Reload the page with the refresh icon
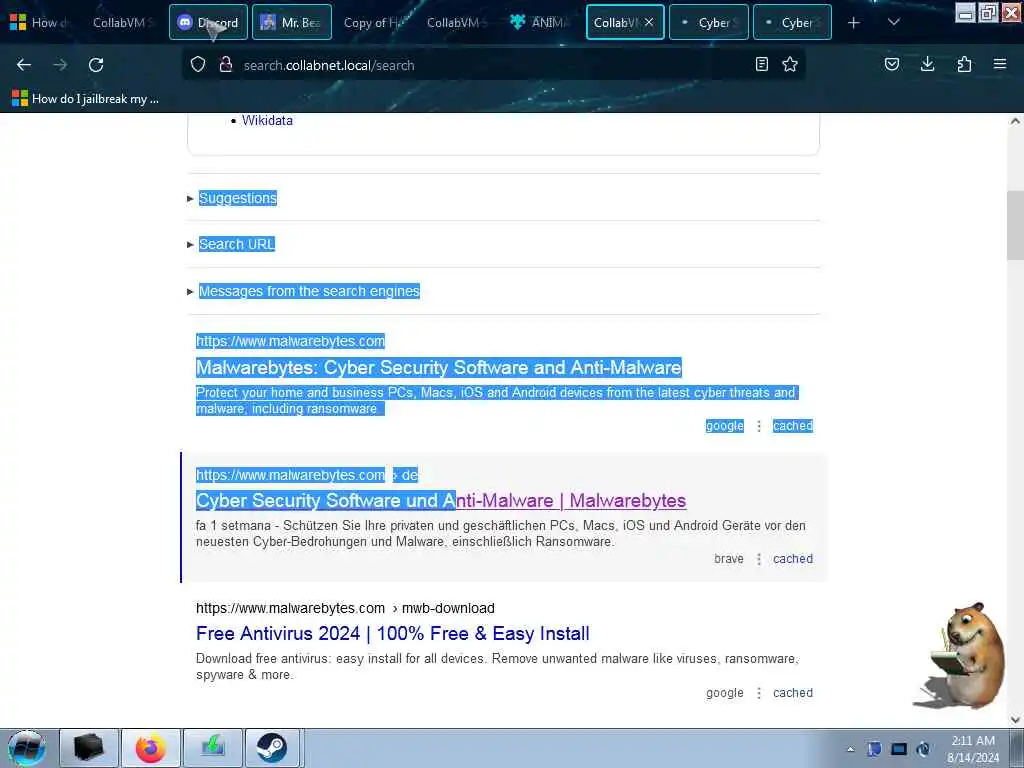The width and height of the screenshot is (1024, 768). 96,65
